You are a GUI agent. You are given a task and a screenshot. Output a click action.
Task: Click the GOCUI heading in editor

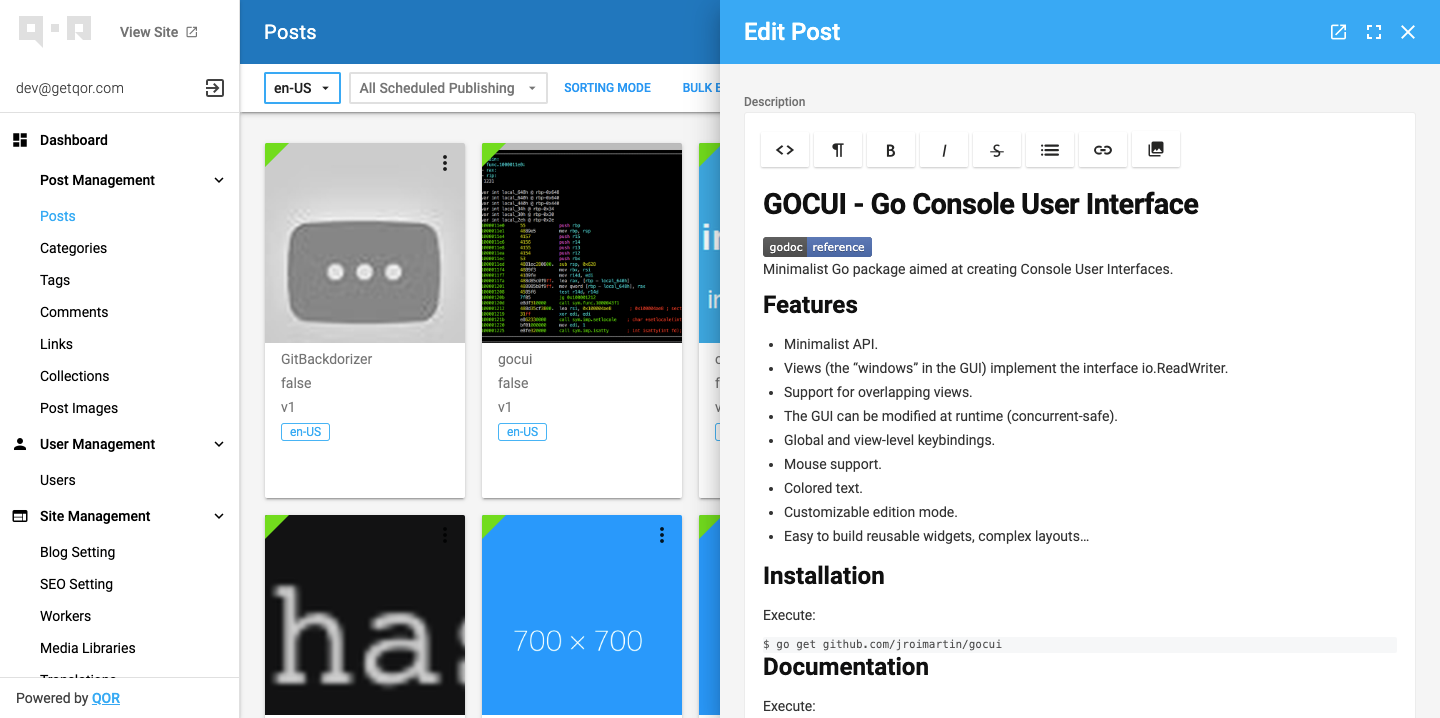(x=981, y=204)
